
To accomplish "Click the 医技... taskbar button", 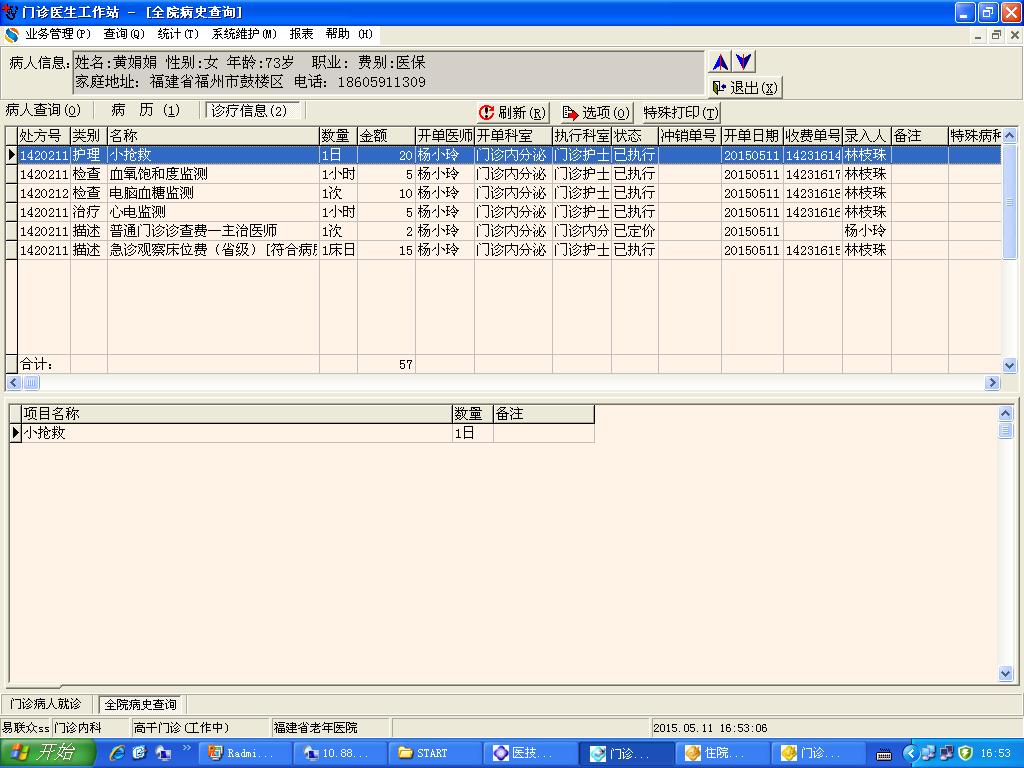I will tap(530, 754).
